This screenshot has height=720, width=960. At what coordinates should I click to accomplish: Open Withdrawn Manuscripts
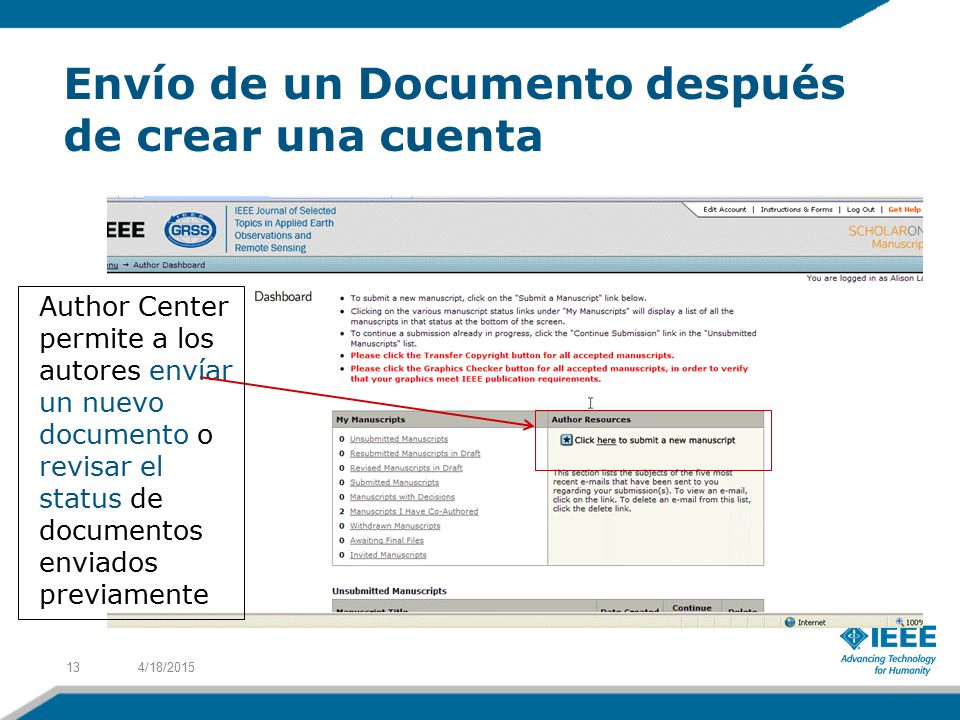point(395,526)
